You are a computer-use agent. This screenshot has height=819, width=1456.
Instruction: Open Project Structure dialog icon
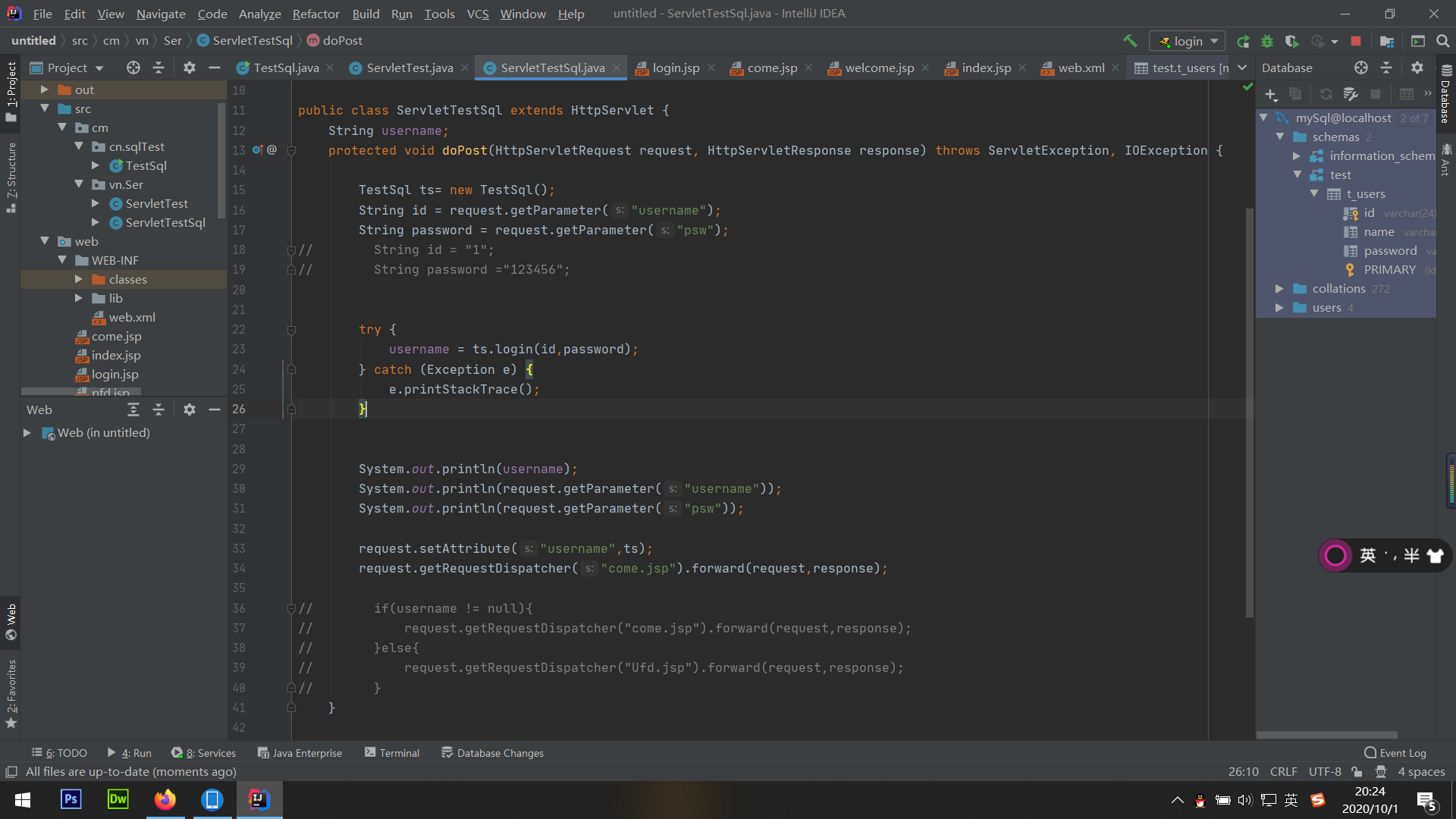coord(1387,41)
